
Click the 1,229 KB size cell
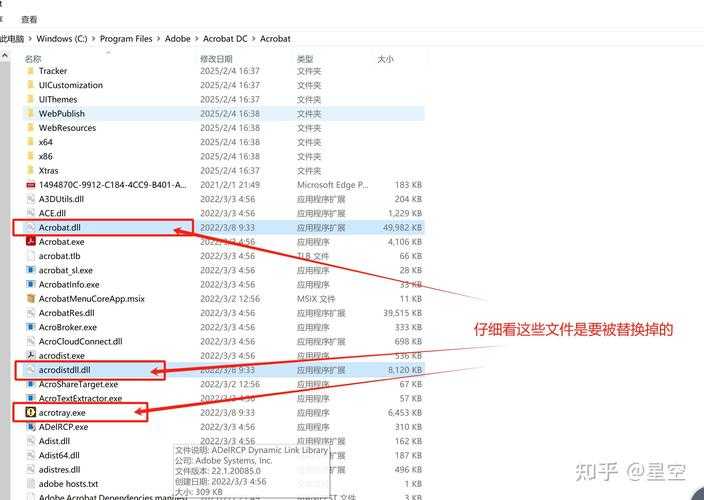(405, 213)
